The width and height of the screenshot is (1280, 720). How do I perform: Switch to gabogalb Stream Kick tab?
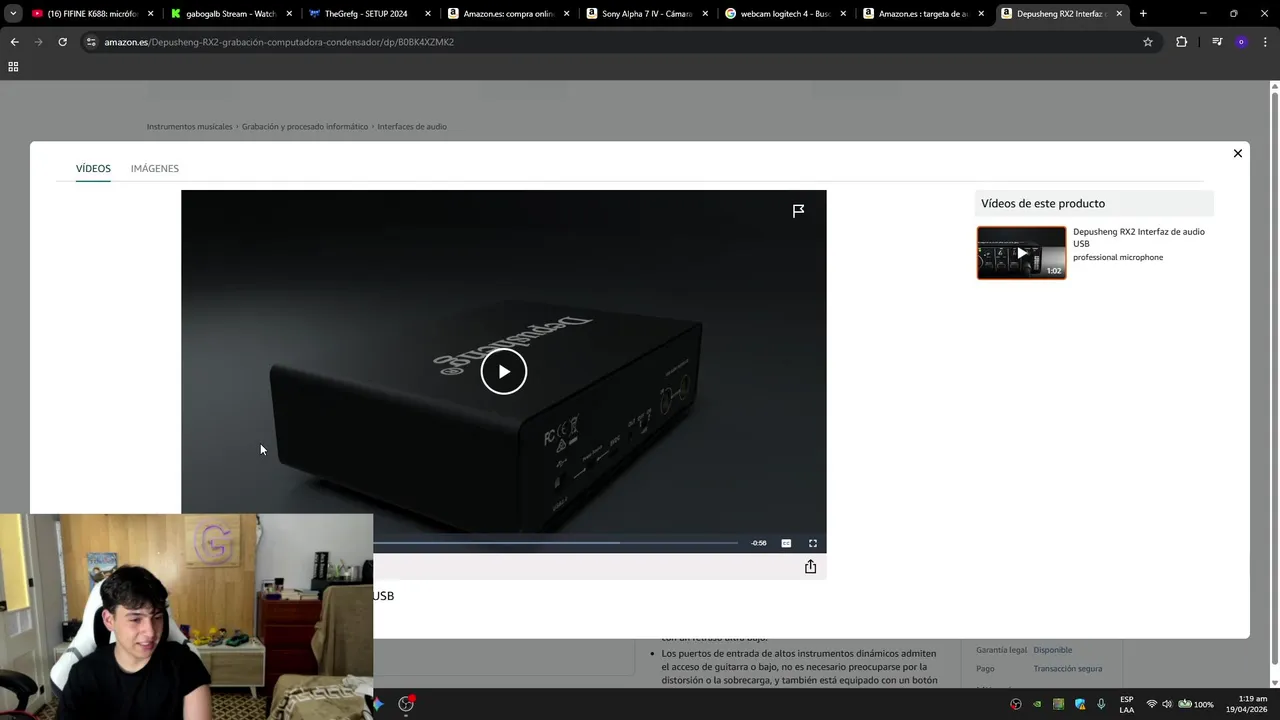click(x=230, y=14)
